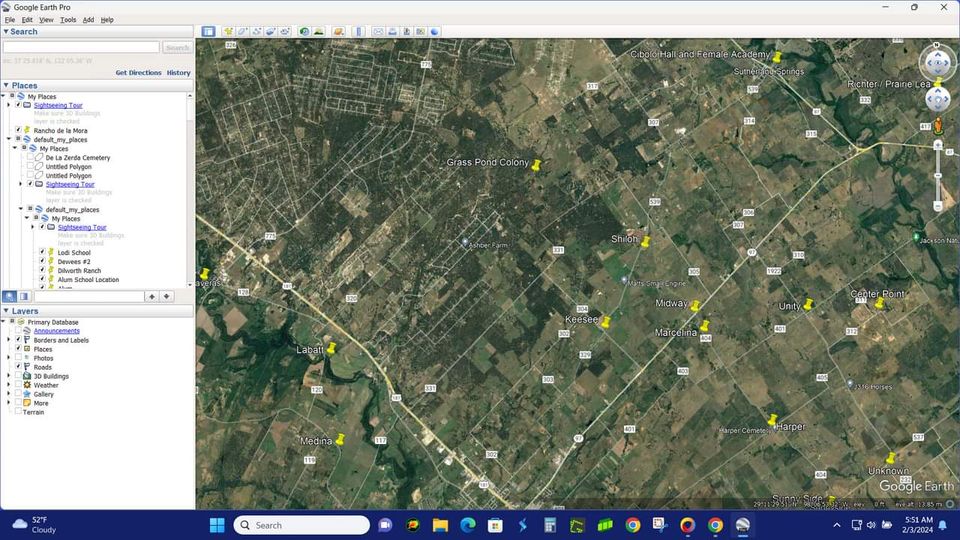Click the Unity pushpin marker

[x=808, y=304]
